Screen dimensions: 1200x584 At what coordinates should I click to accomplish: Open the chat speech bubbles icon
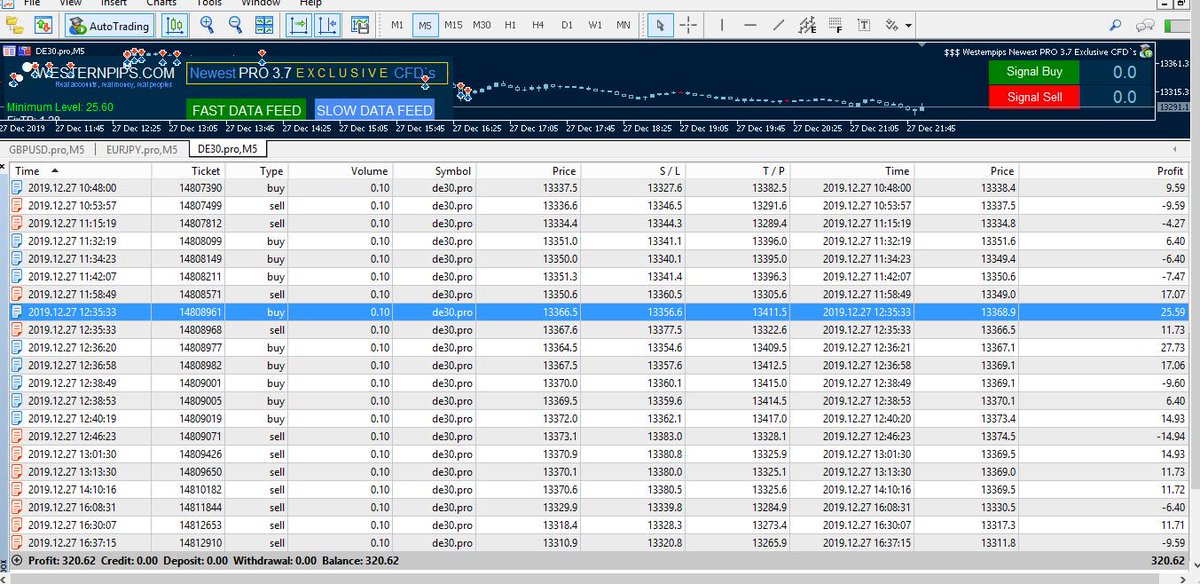[1146, 25]
